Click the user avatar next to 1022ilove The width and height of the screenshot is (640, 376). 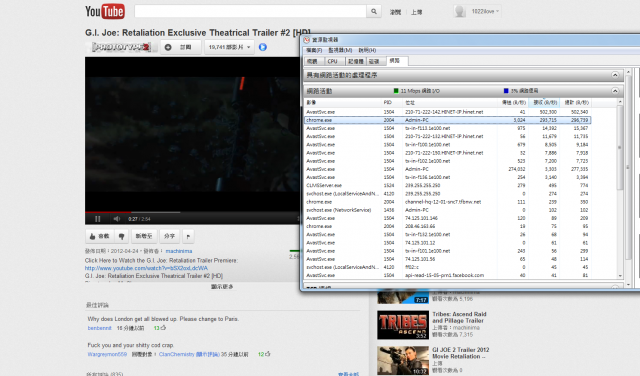point(460,11)
